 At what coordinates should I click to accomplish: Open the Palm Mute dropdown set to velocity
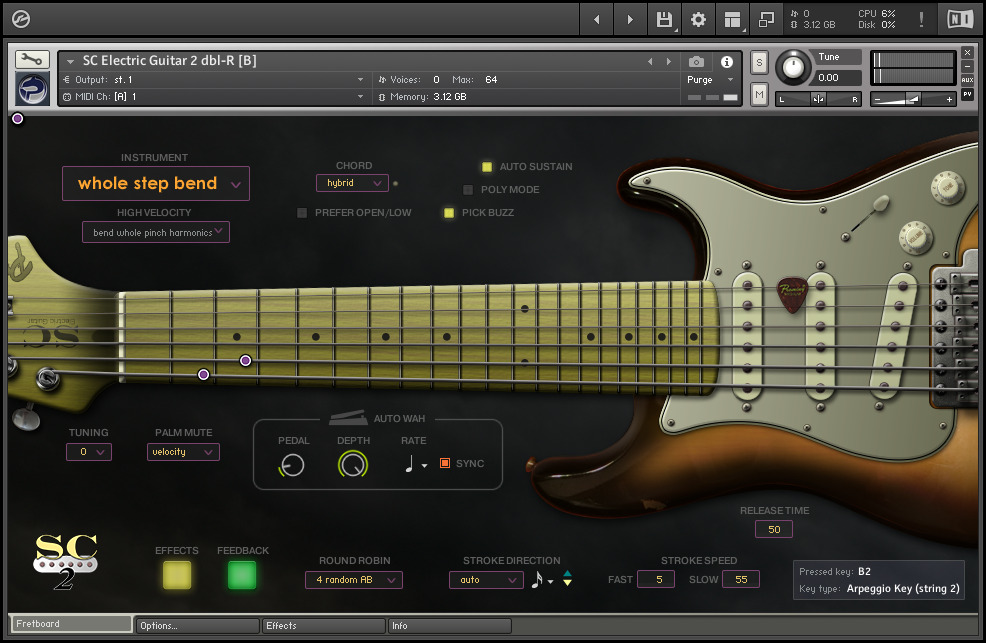pyautogui.click(x=183, y=452)
